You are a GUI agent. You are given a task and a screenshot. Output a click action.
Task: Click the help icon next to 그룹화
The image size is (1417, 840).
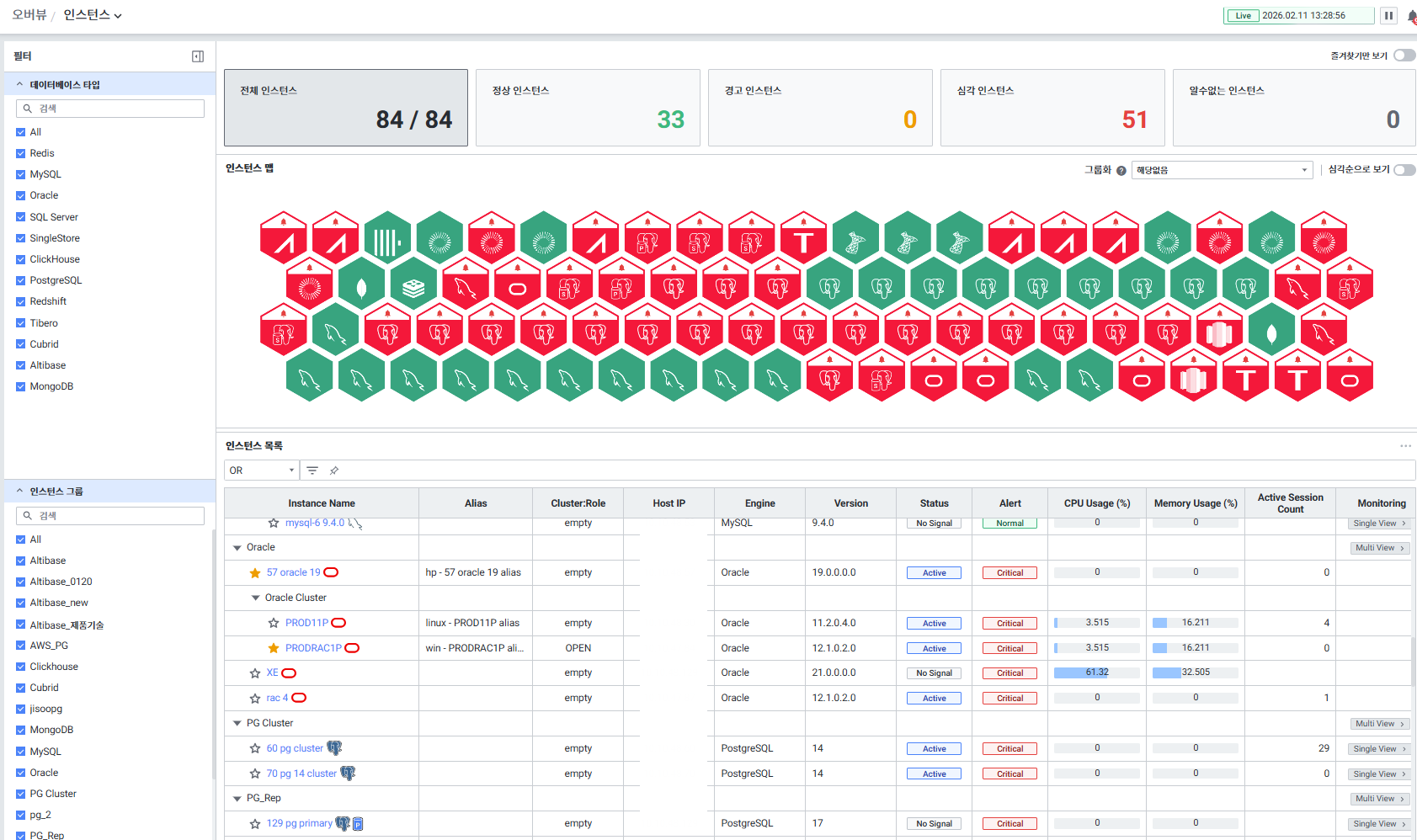[1121, 170]
